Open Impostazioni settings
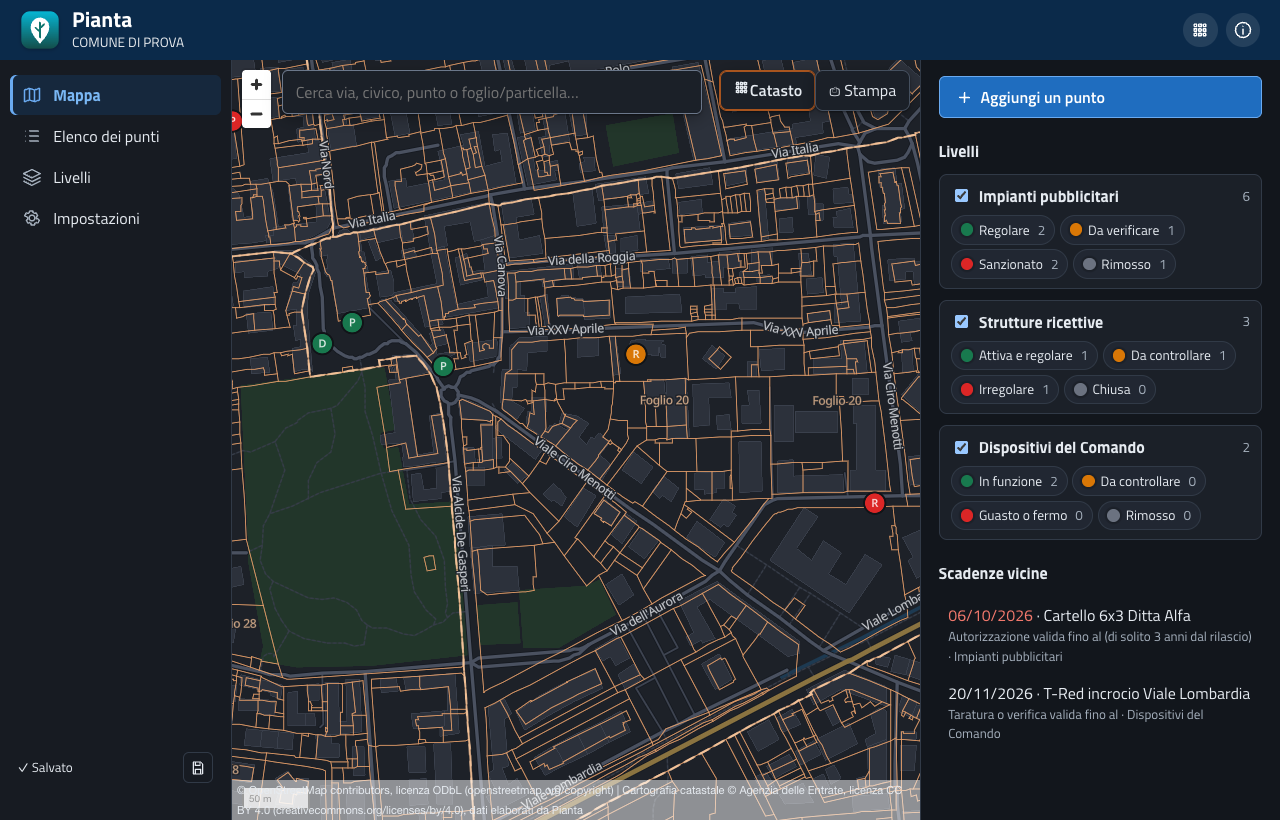The height and width of the screenshot is (820, 1280). point(116,218)
